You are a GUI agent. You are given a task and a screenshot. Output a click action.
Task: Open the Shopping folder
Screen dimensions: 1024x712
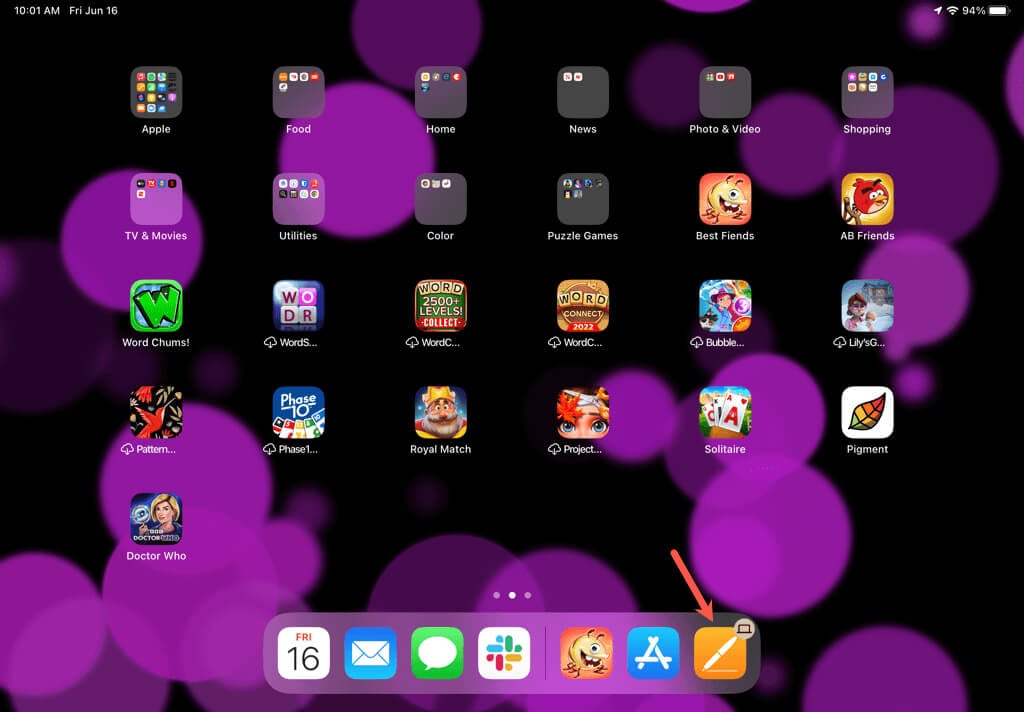click(867, 92)
